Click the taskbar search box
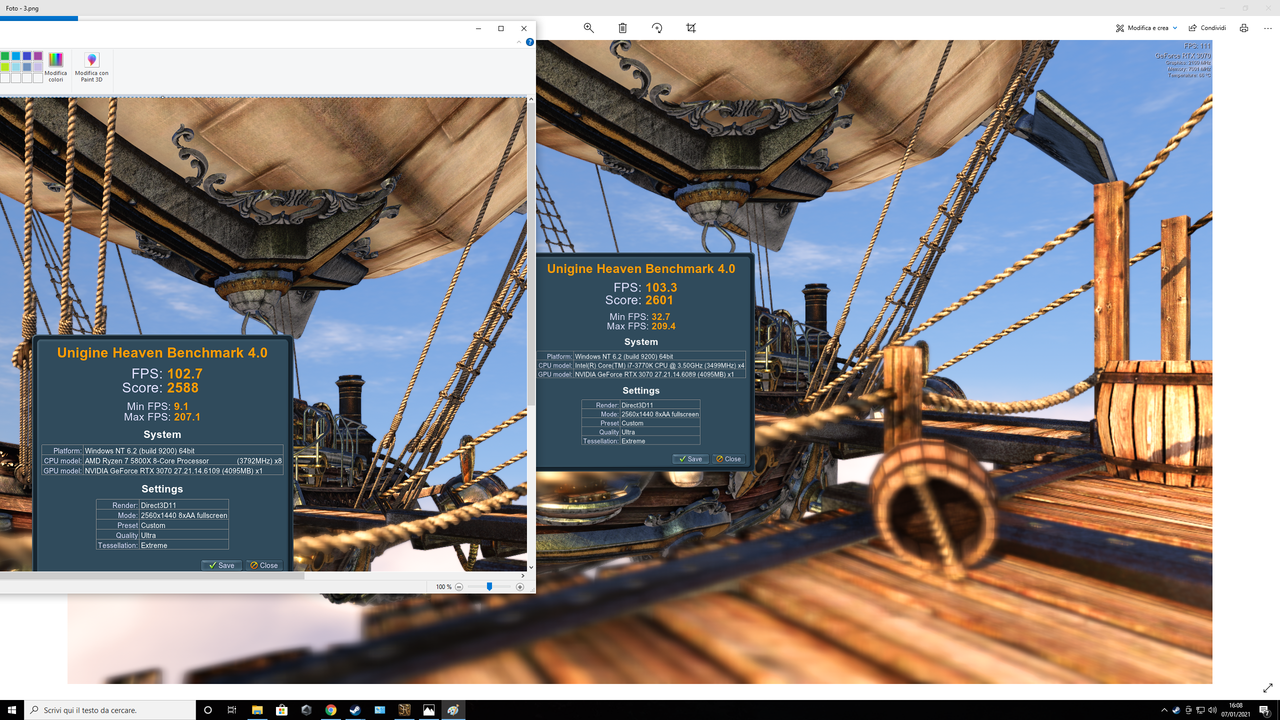This screenshot has height=720, width=1280. tap(110, 709)
